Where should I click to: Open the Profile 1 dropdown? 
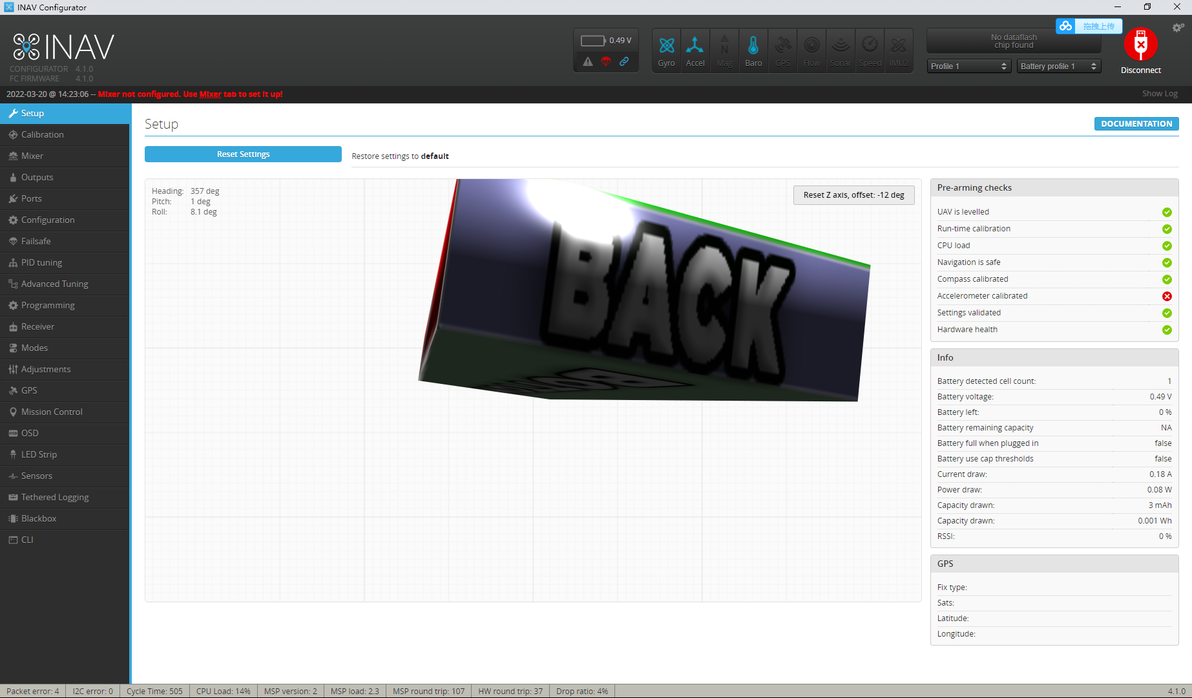(968, 66)
